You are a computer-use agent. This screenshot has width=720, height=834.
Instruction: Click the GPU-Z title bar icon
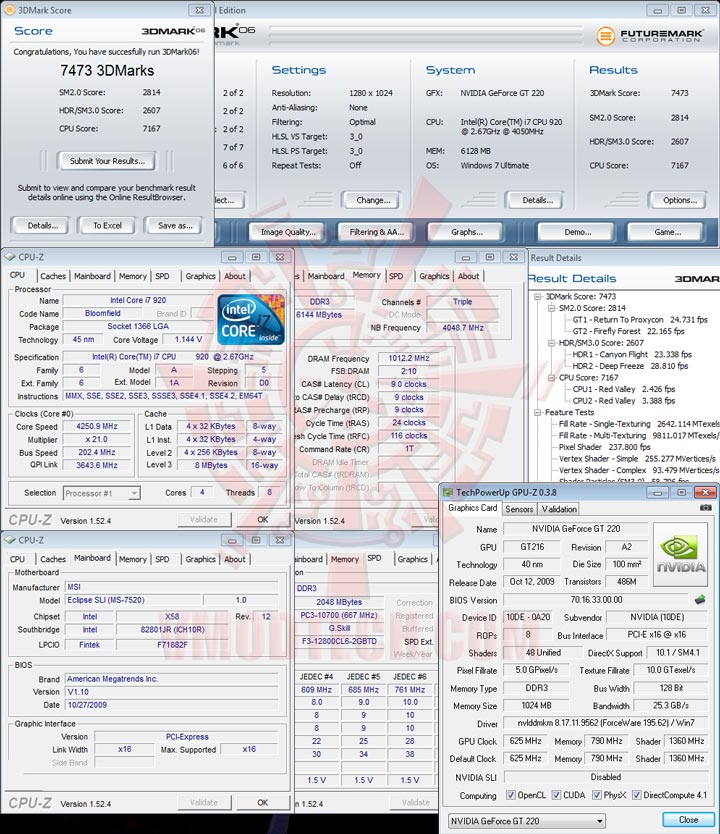pyautogui.click(x=448, y=493)
